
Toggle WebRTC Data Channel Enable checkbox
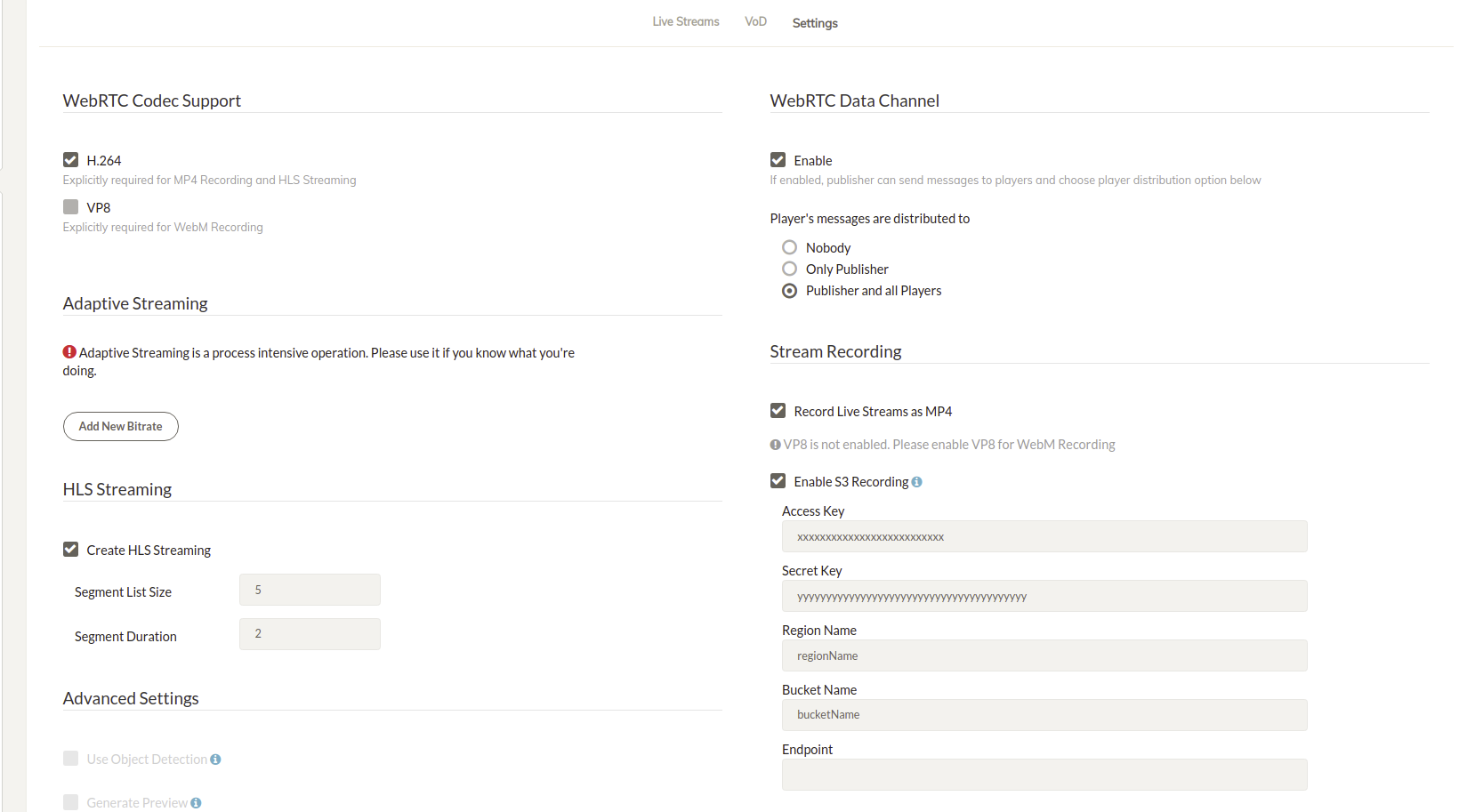778,160
